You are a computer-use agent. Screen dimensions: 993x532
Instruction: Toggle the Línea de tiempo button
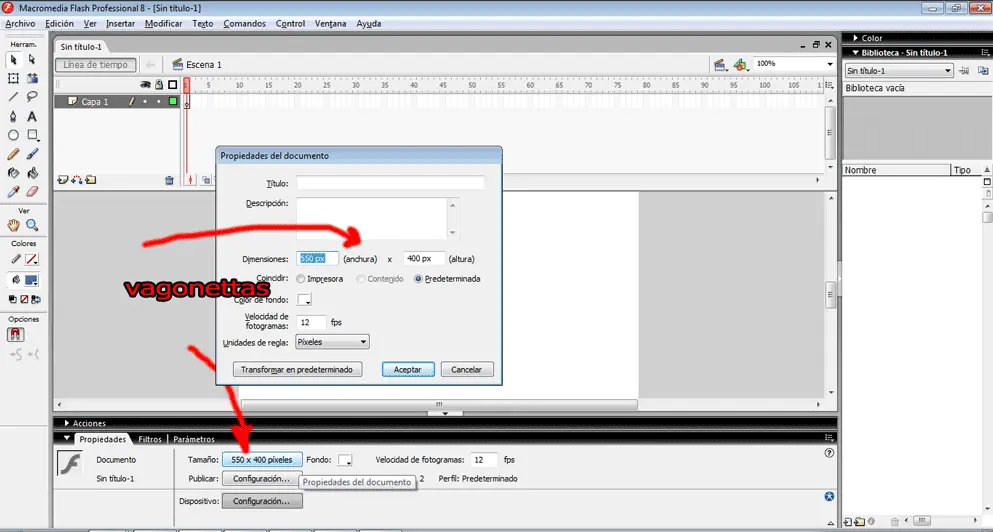tap(96, 65)
